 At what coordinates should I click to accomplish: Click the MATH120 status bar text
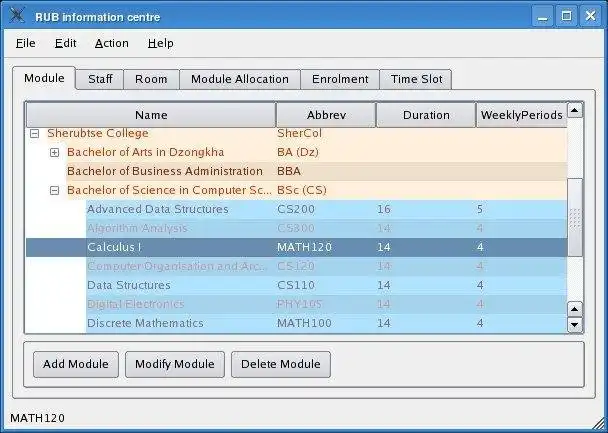tap(38, 419)
